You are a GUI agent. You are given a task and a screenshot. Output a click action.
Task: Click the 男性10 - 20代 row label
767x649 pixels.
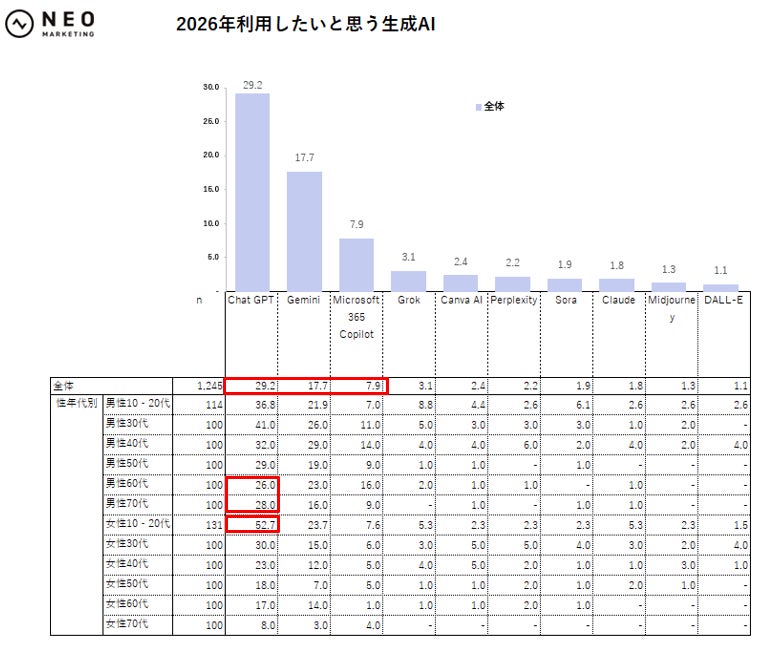(138, 403)
